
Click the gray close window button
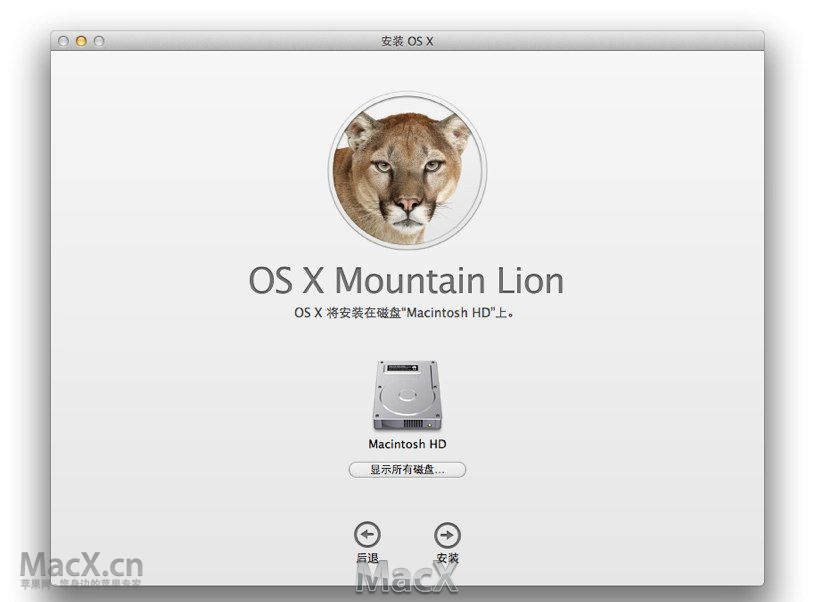[x=63, y=41]
